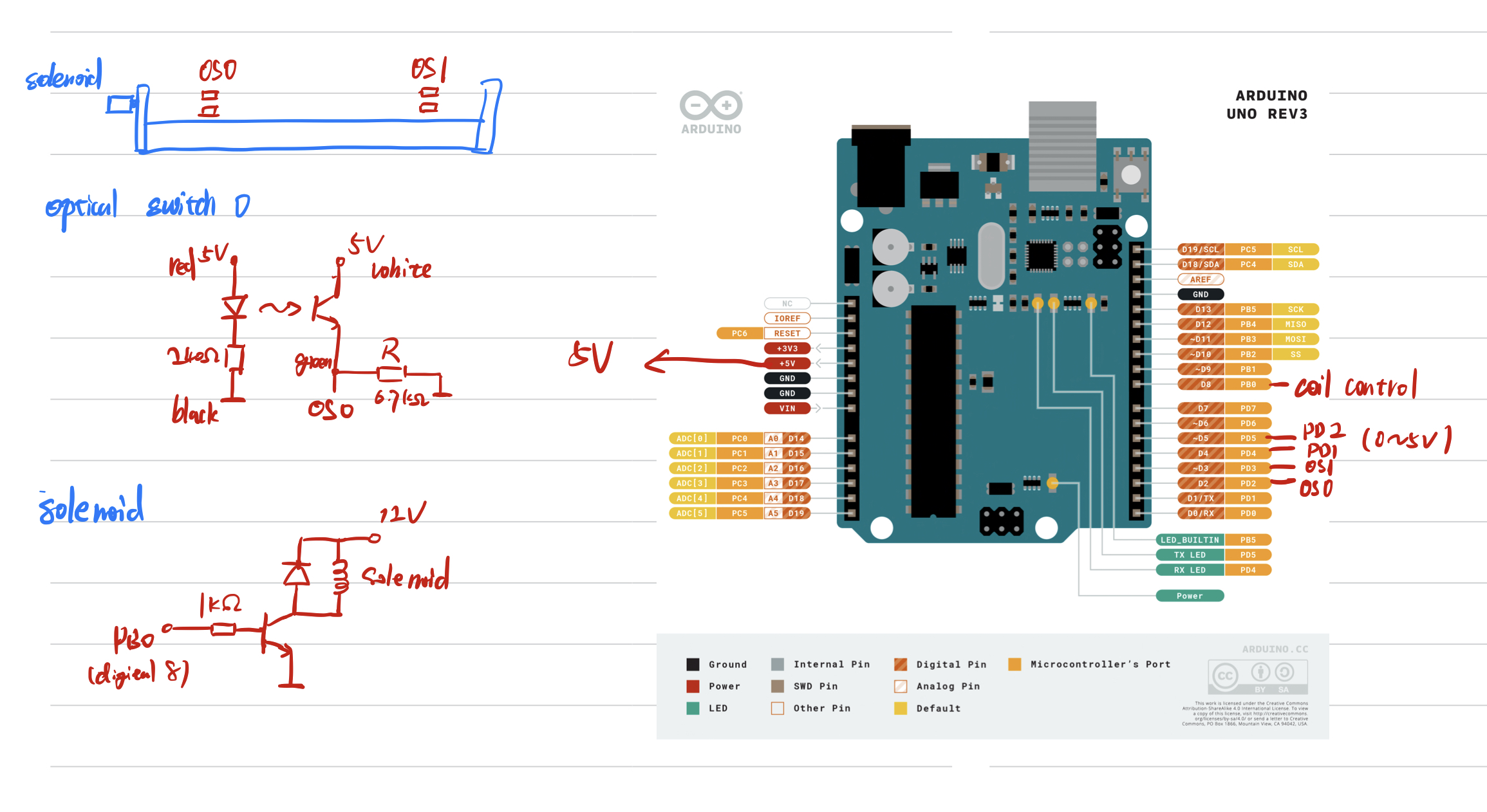Click the ADC[3] label
This screenshot has height=812, width=1487.
click(x=692, y=483)
